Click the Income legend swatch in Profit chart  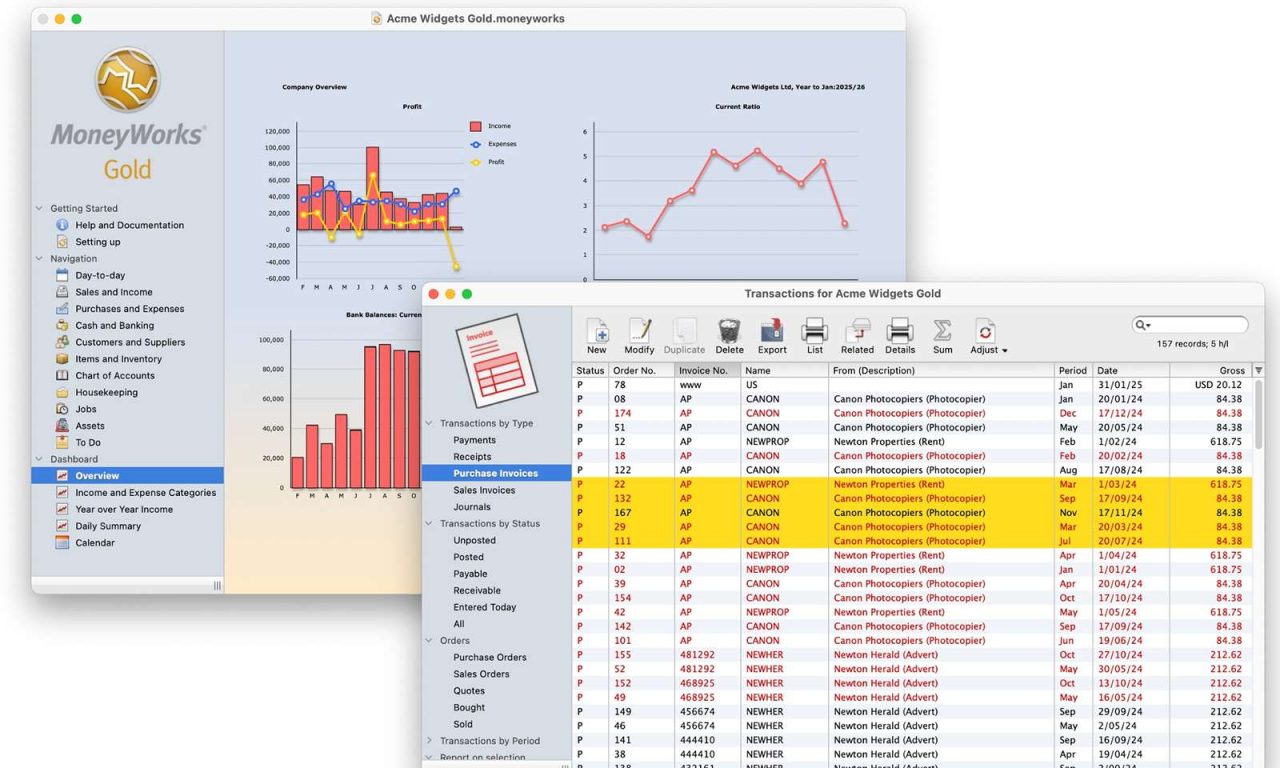pos(476,127)
